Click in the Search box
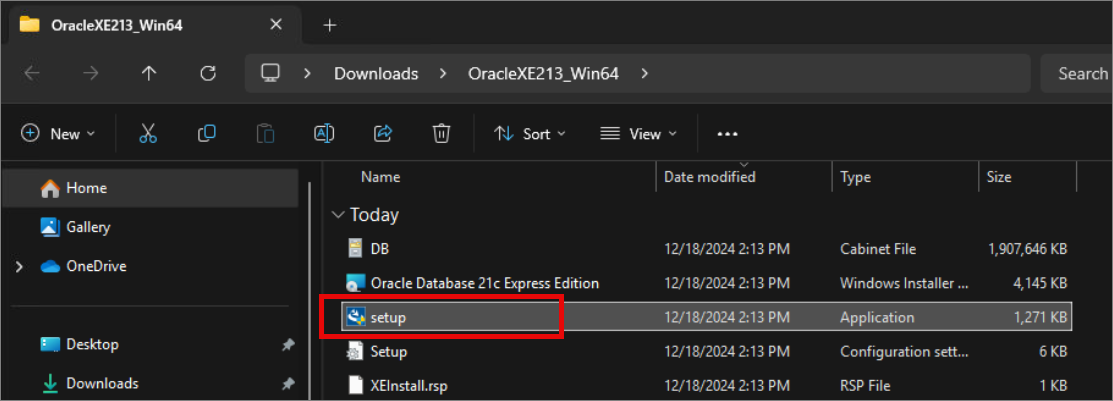The image size is (1113, 401). pos(1076,73)
